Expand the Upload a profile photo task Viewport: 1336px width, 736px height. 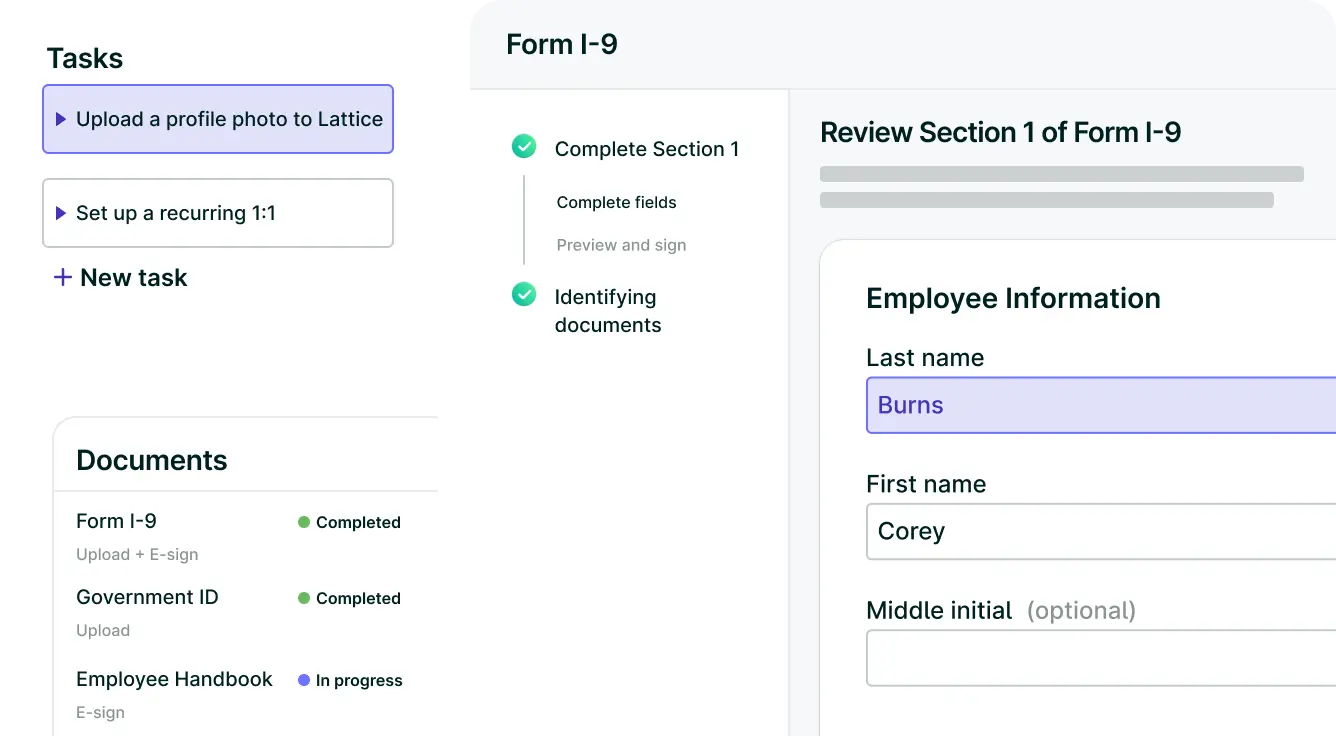[x=61, y=120]
